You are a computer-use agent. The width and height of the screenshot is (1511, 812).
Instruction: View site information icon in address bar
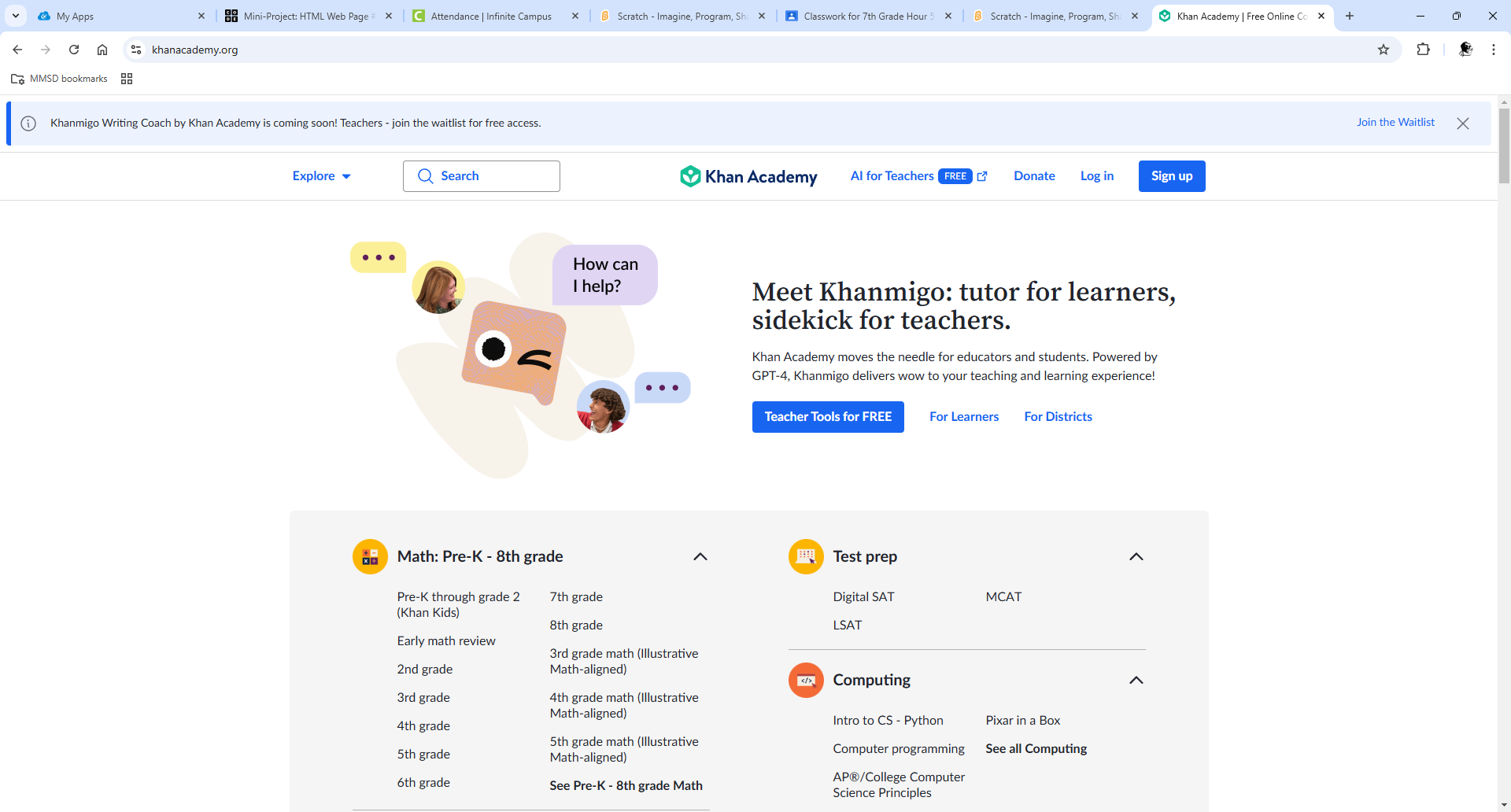(x=136, y=50)
